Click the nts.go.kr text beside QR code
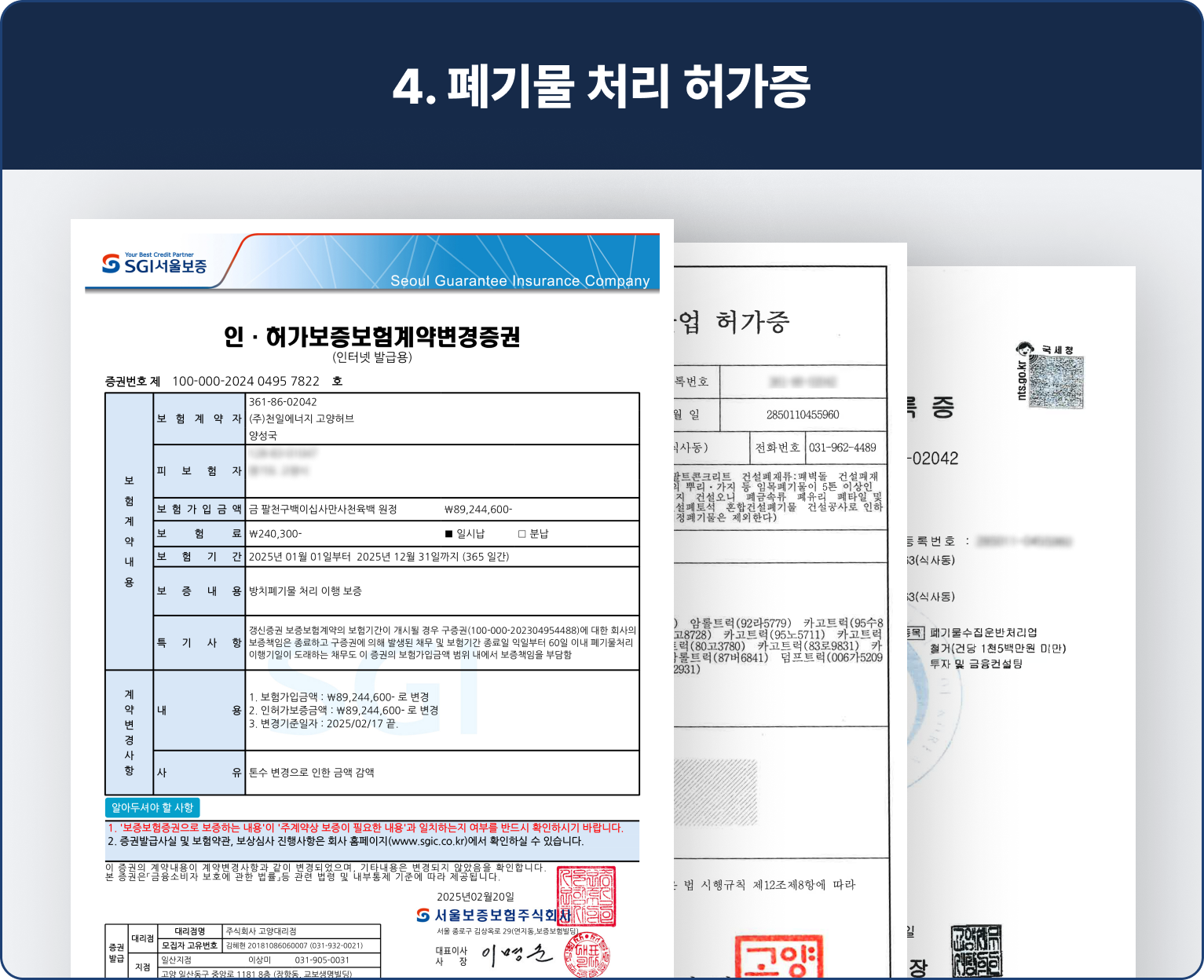 1021,380
